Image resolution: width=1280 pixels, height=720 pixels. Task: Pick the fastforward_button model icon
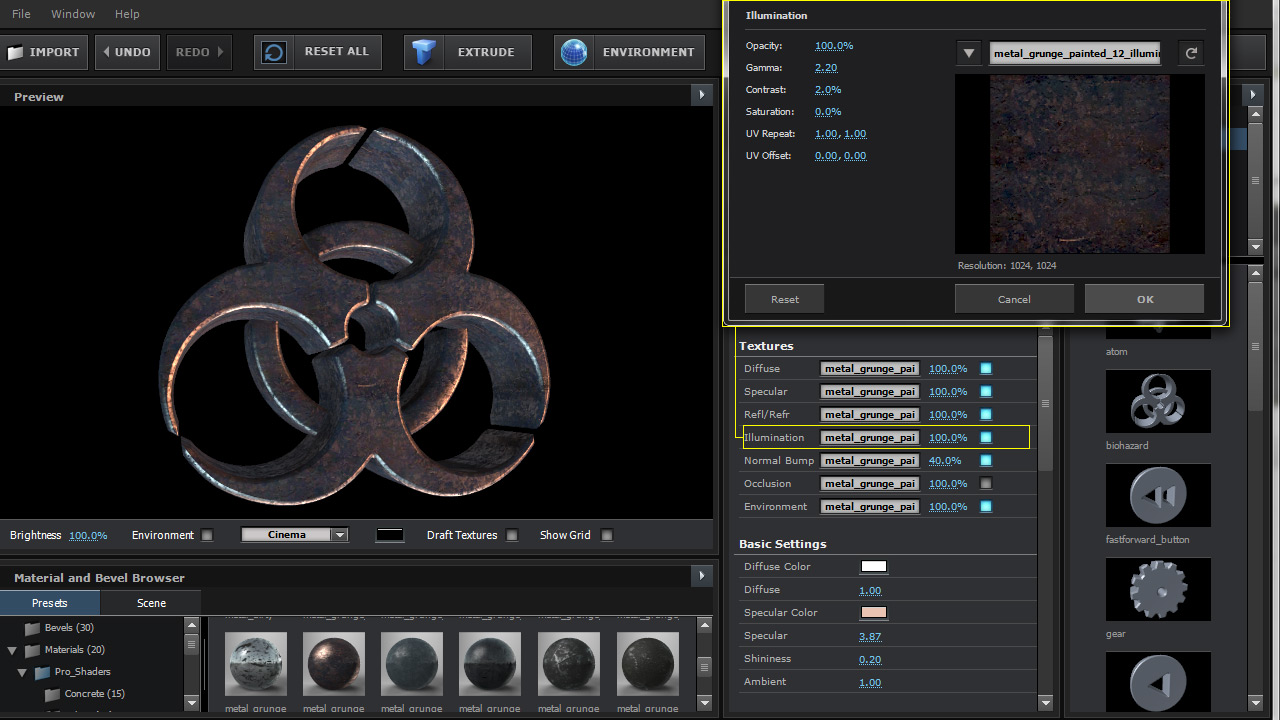point(1158,496)
